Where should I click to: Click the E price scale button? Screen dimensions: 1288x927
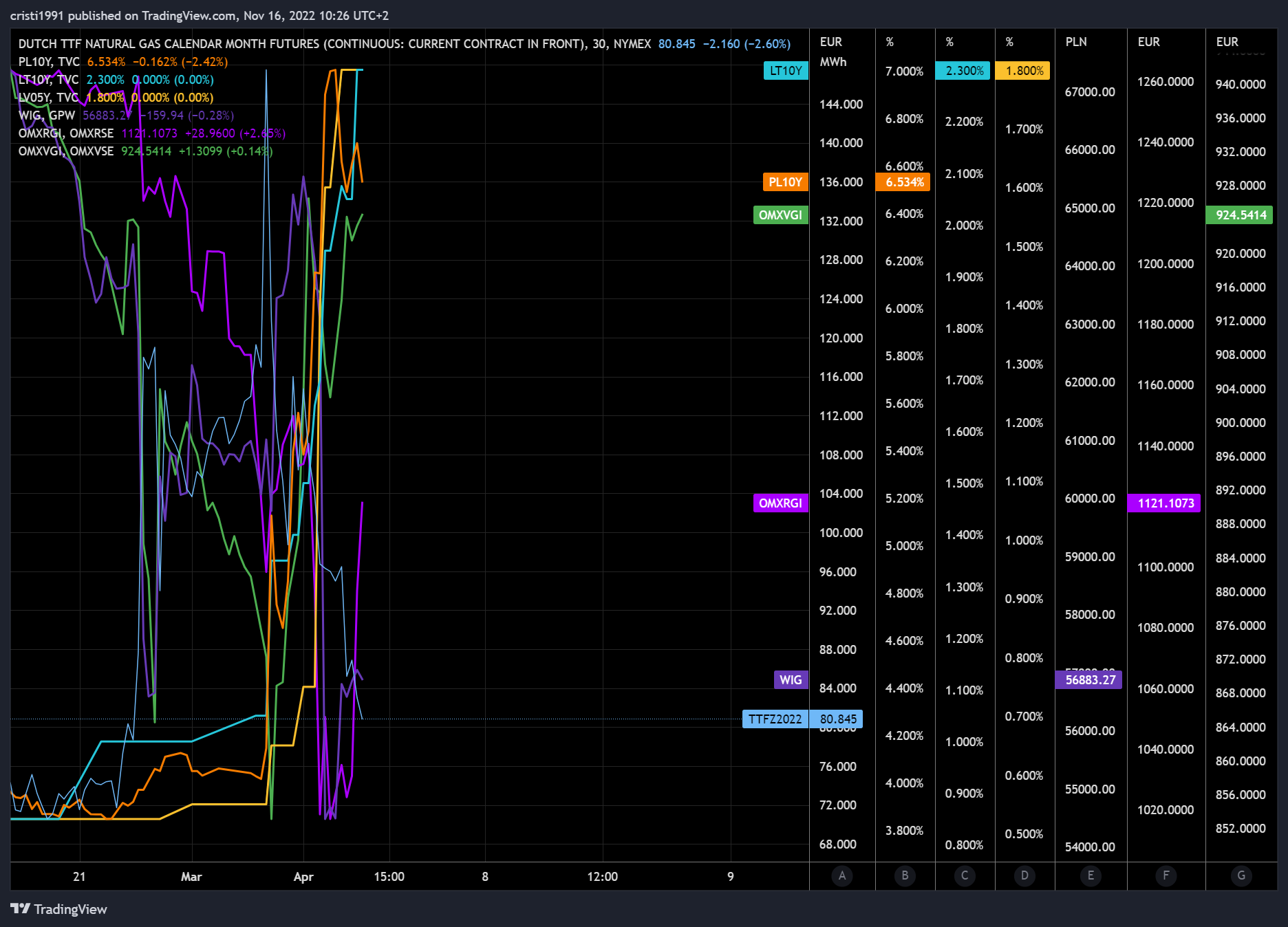click(x=1091, y=876)
